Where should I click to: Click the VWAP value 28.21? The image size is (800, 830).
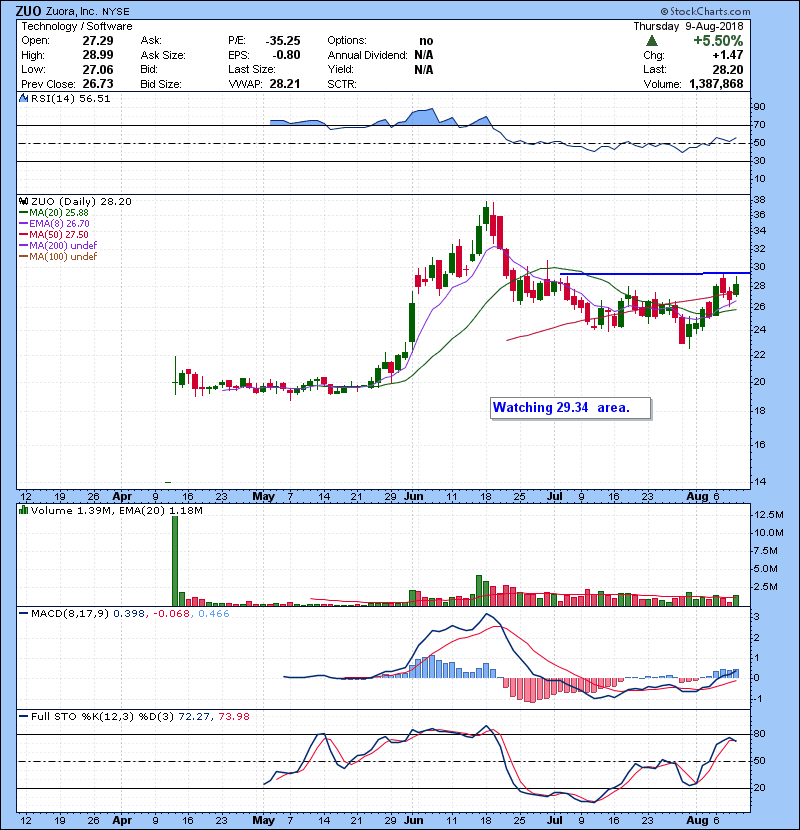click(x=285, y=84)
